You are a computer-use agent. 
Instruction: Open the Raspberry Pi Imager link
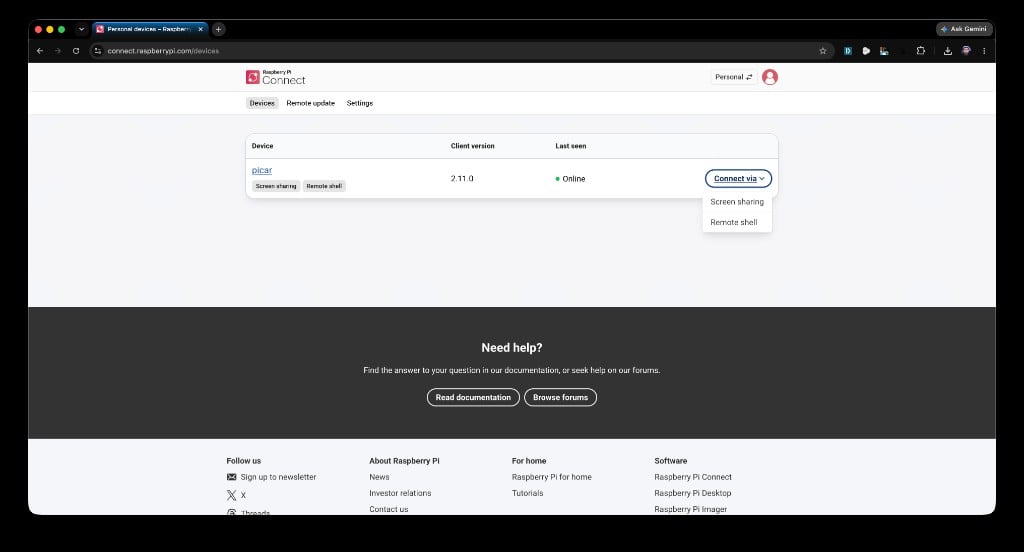[x=690, y=509]
